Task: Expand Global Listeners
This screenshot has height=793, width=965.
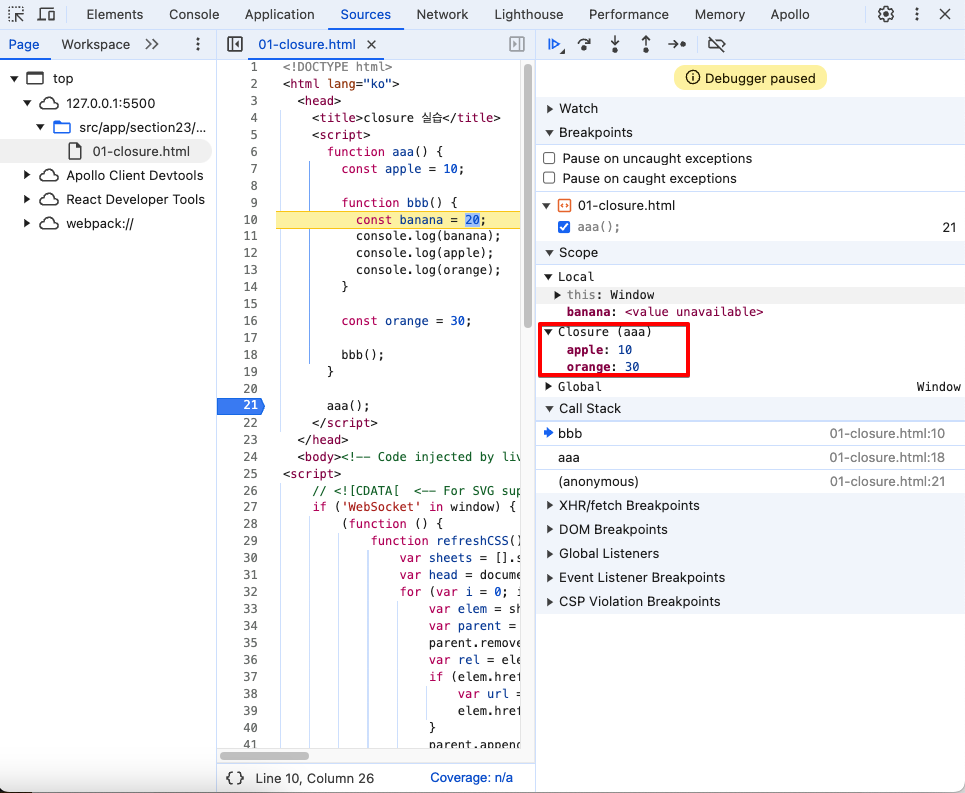Action: click(x=550, y=554)
